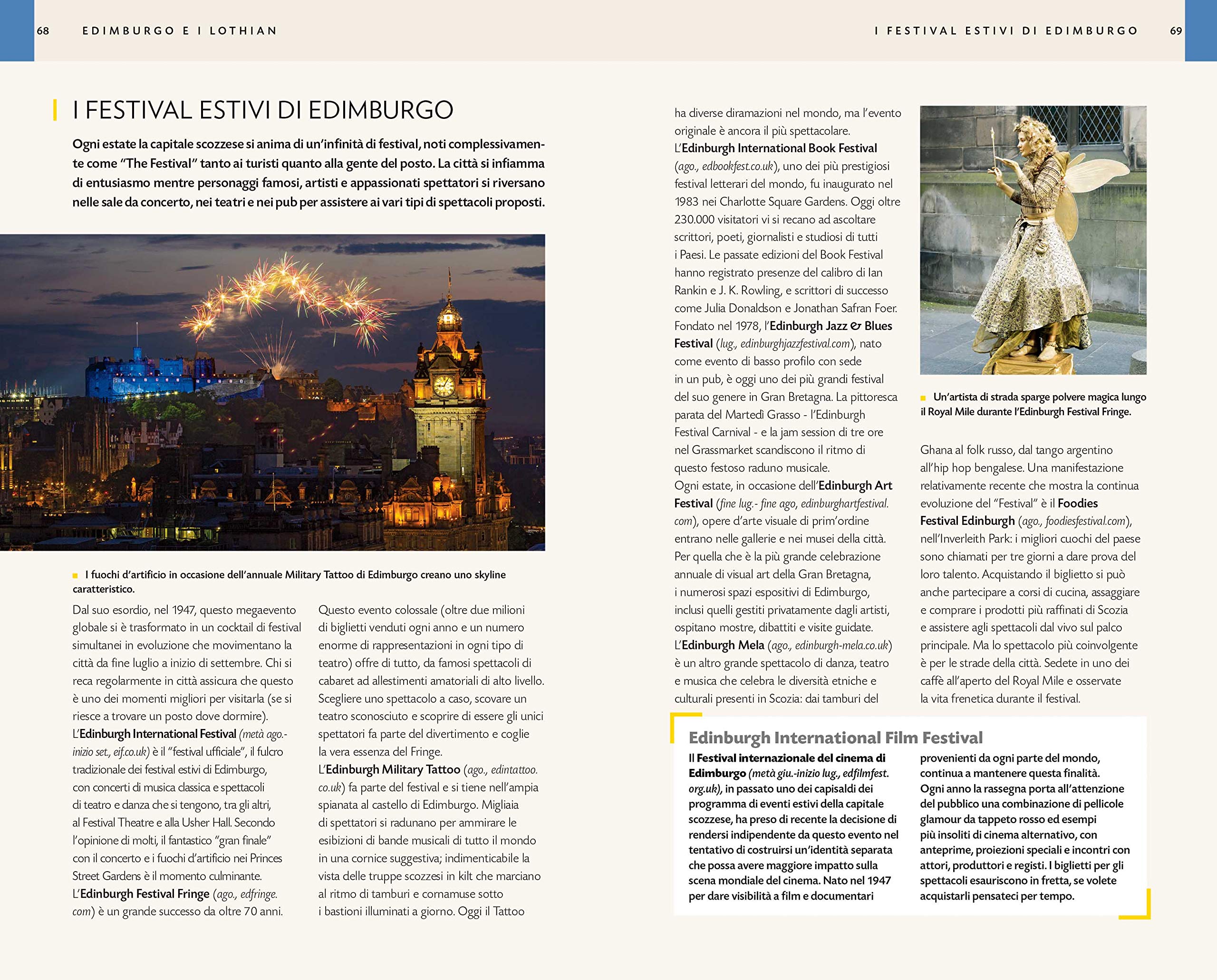Click the page number 68
Image resolution: width=1217 pixels, height=980 pixels.
point(43,31)
